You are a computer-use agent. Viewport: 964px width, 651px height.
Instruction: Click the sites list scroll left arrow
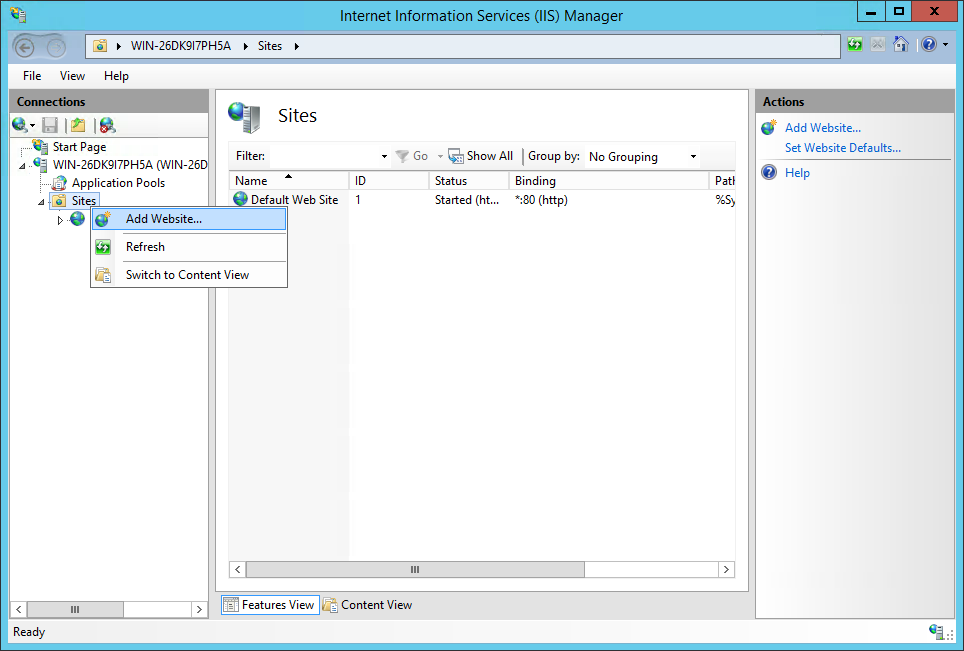pyautogui.click(x=237, y=569)
